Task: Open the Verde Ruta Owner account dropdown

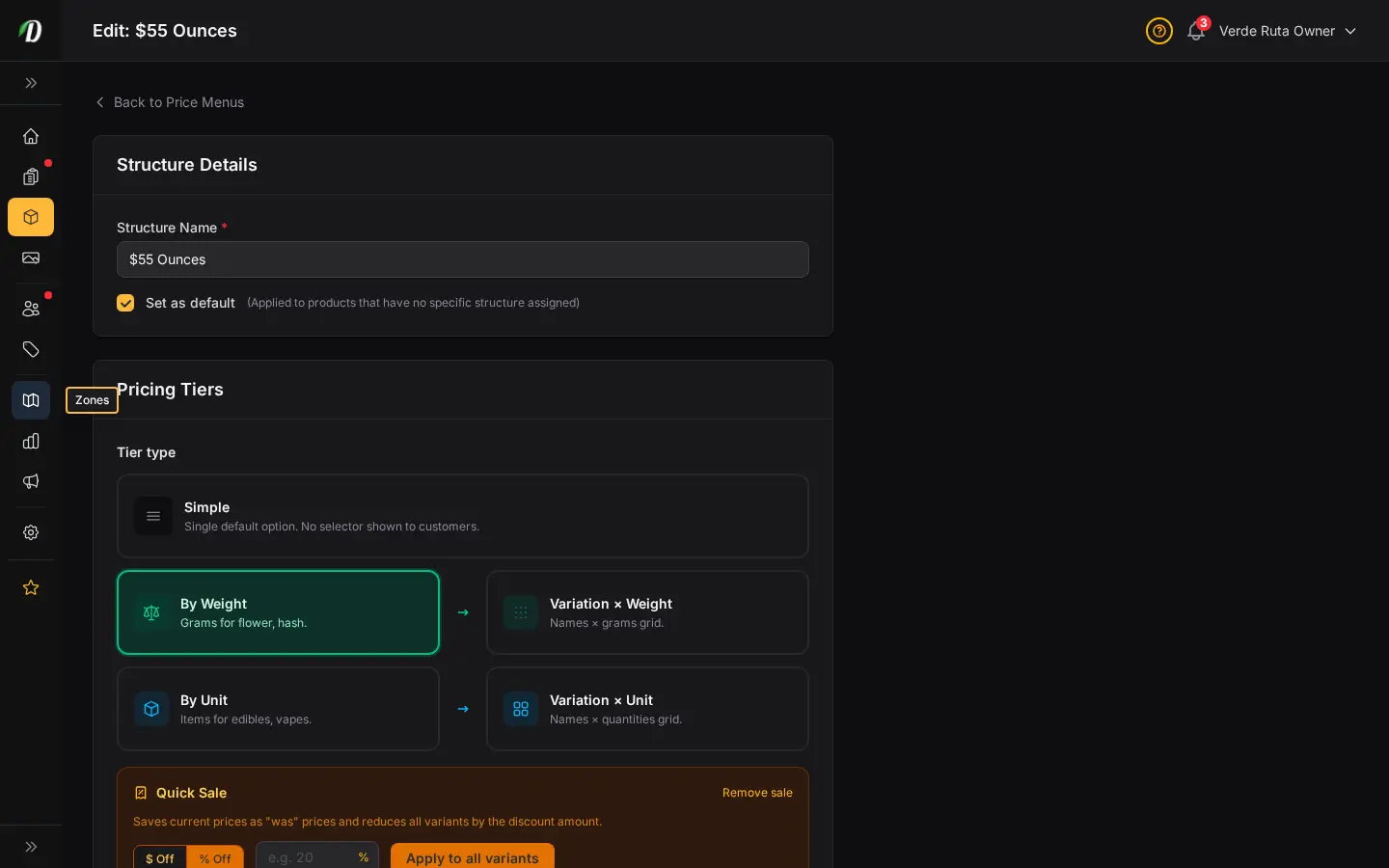Action: (1288, 31)
